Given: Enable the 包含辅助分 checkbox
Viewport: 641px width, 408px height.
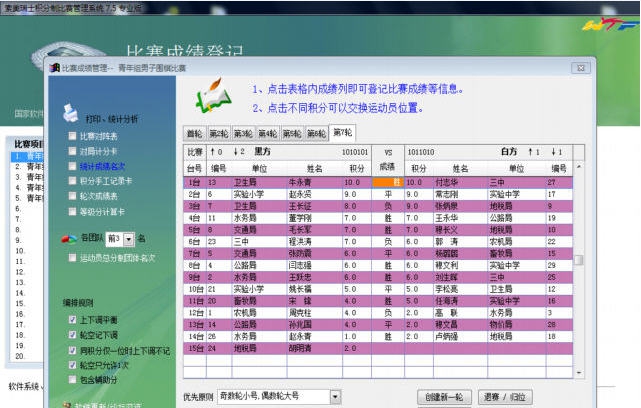Looking at the screenshot, I should click(x=73, y=380).
